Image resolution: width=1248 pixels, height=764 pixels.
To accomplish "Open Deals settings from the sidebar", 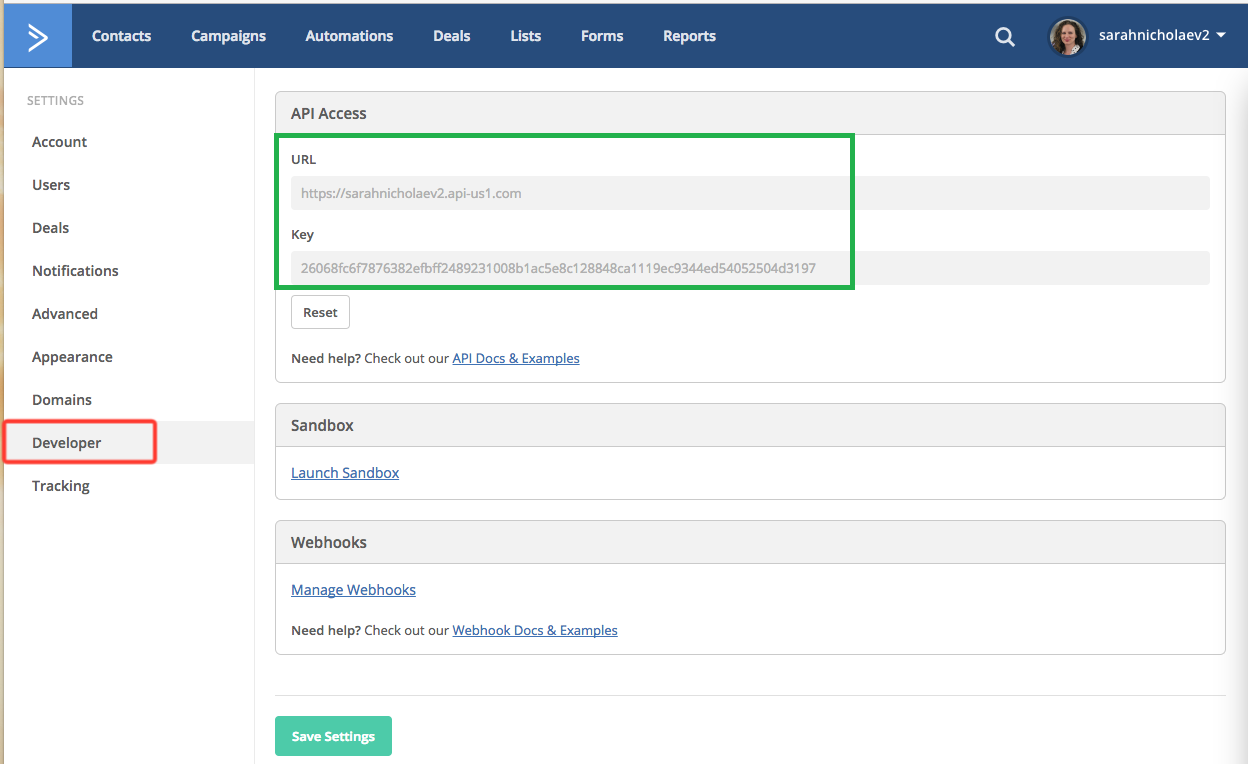I will [x=50, y=227].
